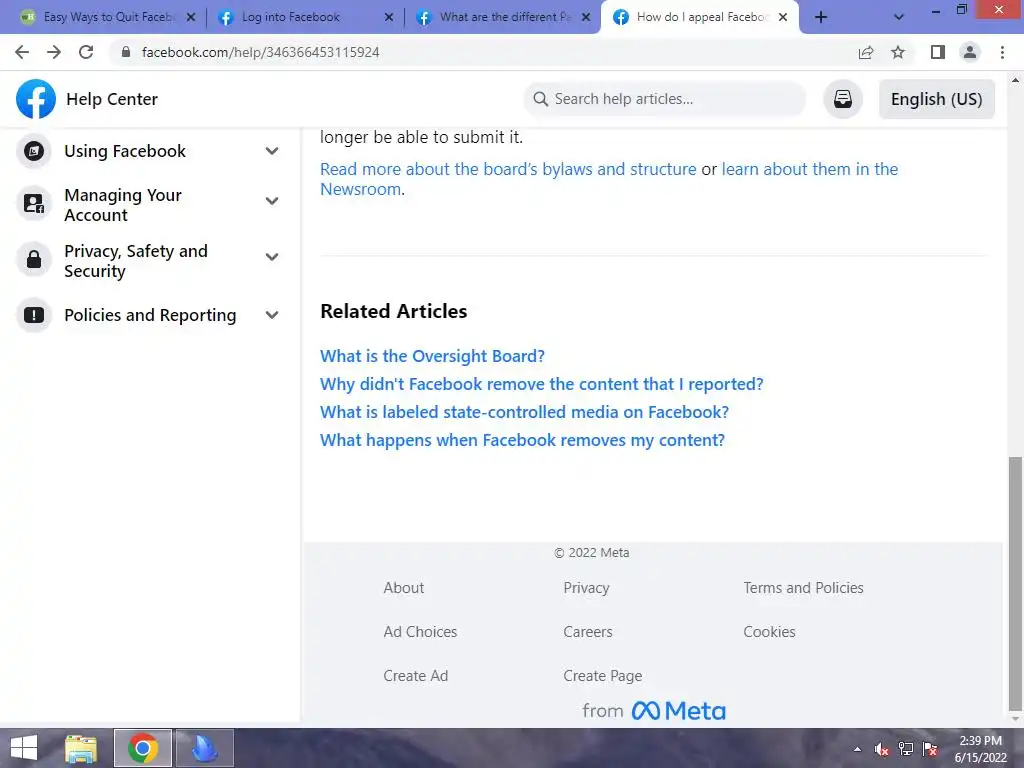The image size is (1024, 768).
Task: Click the Using Facebook sidebar label
Action: 125,151
